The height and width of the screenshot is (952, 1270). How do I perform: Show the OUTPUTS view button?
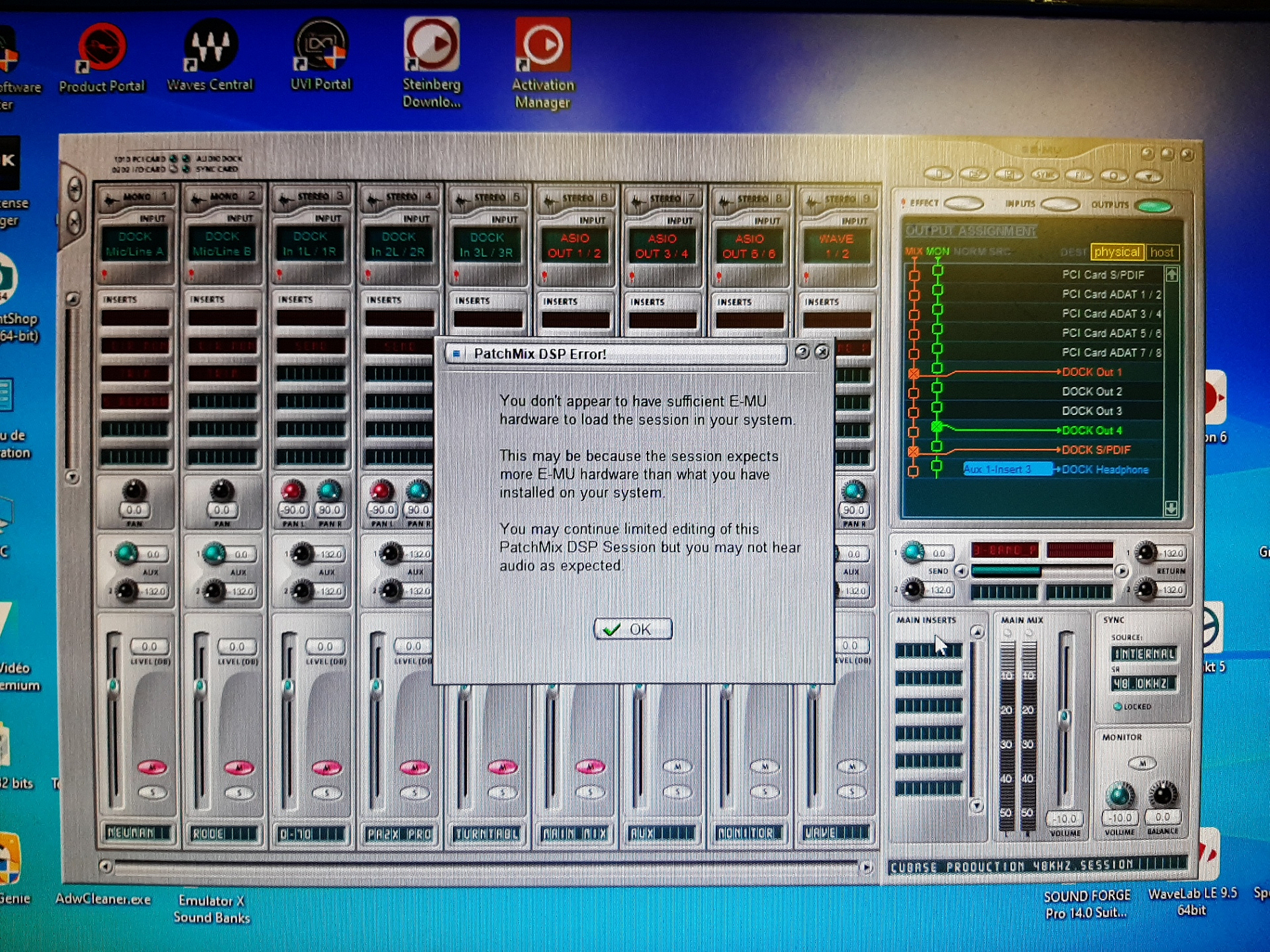coord(1153,205)
